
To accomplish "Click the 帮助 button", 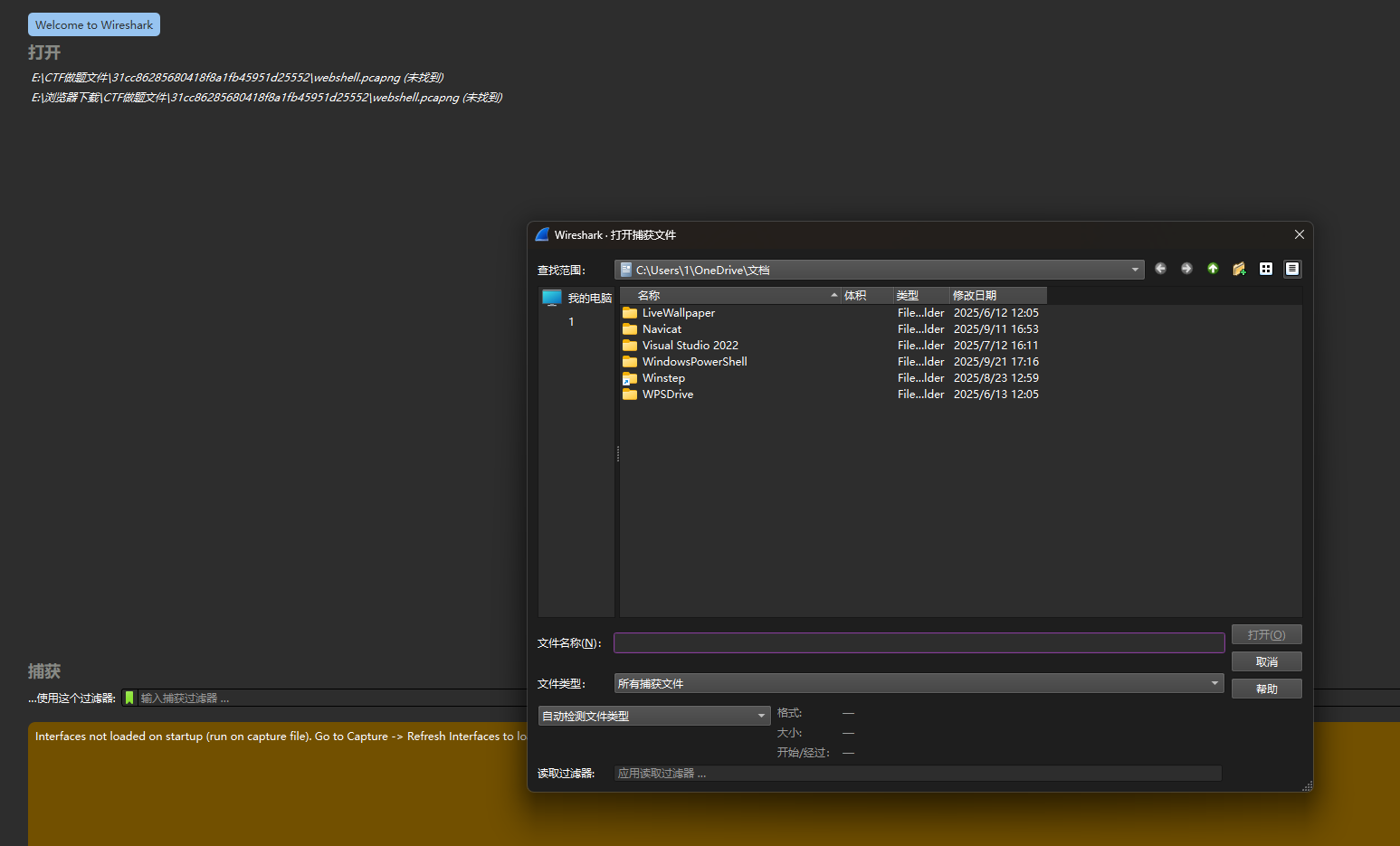I will coord(1266,689).
